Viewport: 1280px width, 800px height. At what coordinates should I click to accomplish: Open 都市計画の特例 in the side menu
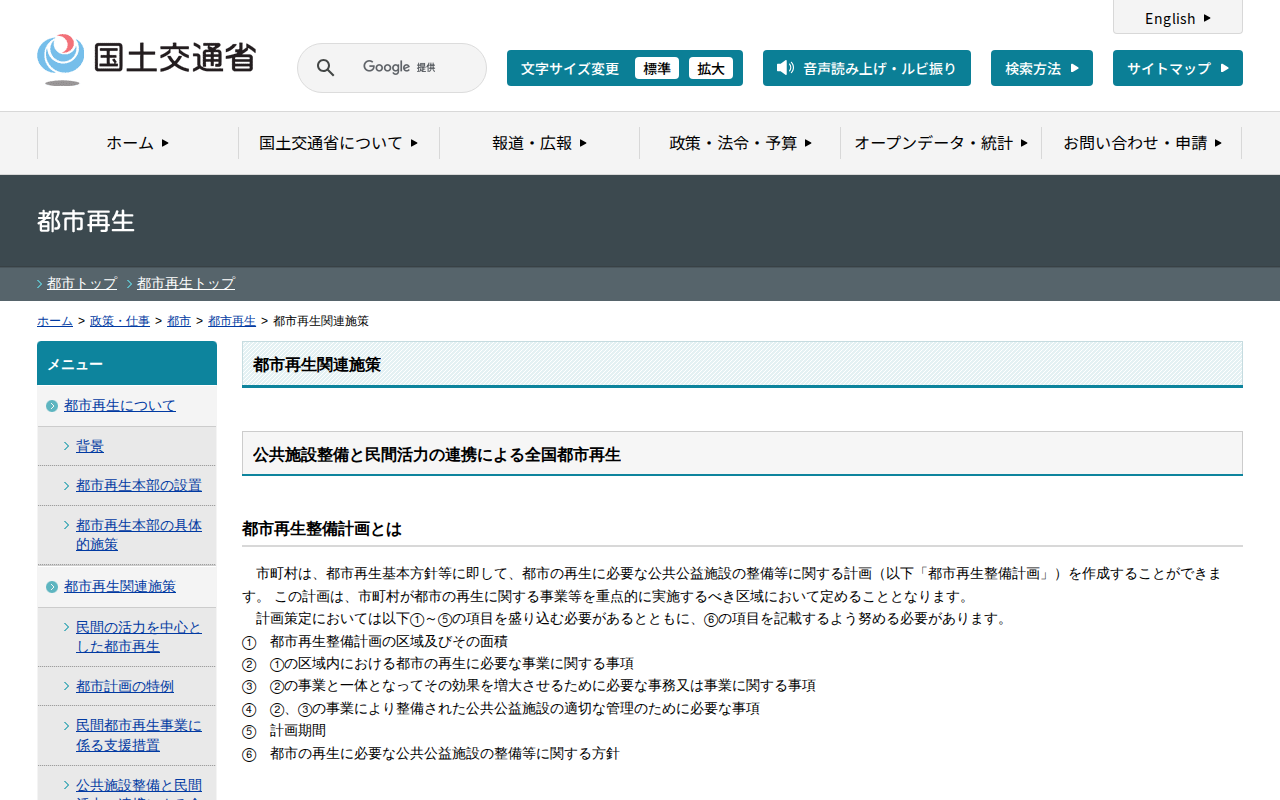tap(125, 687)
